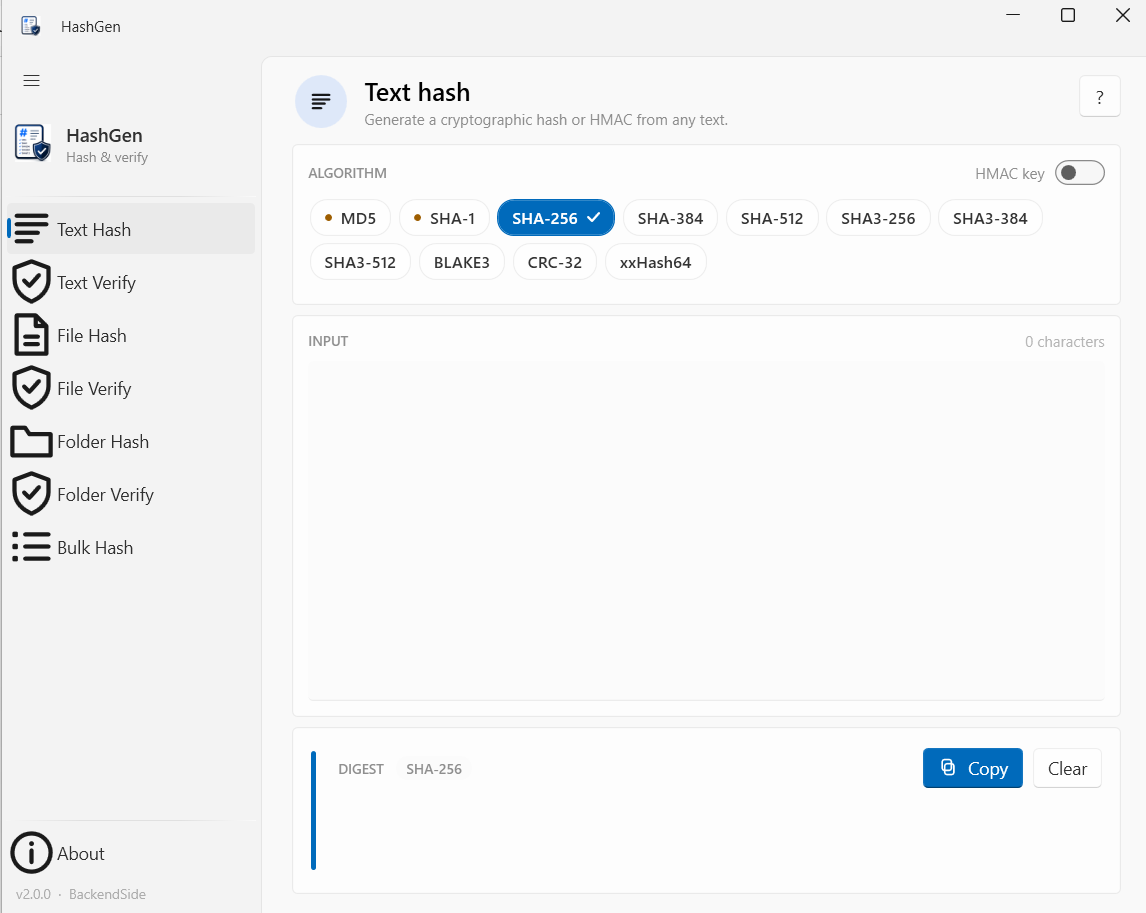1146x913 pixels.
Task: Click the About info circle icon
Action: point(31,852)
